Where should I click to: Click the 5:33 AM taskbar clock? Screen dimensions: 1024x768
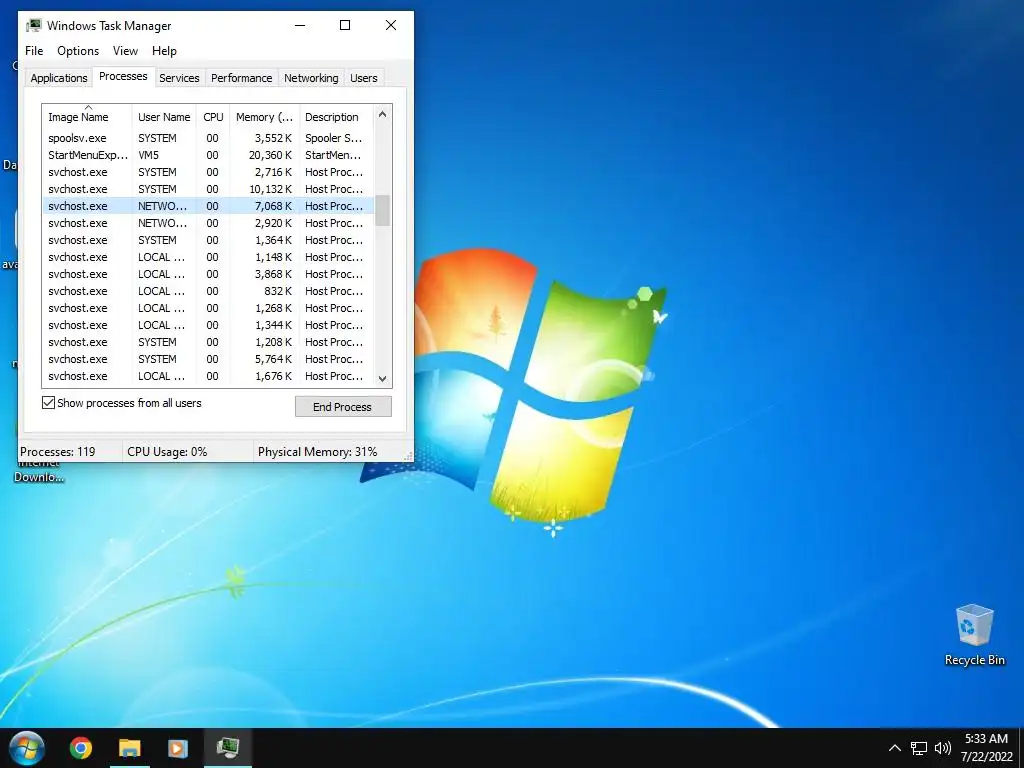coord(986,739)
